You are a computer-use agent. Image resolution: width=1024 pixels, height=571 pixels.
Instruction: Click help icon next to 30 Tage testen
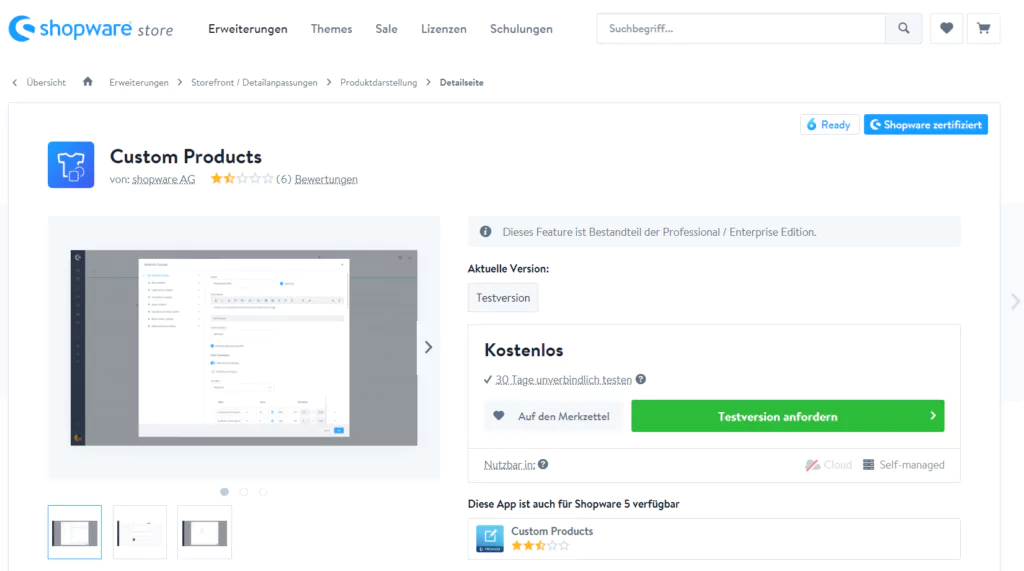(641, 379)
